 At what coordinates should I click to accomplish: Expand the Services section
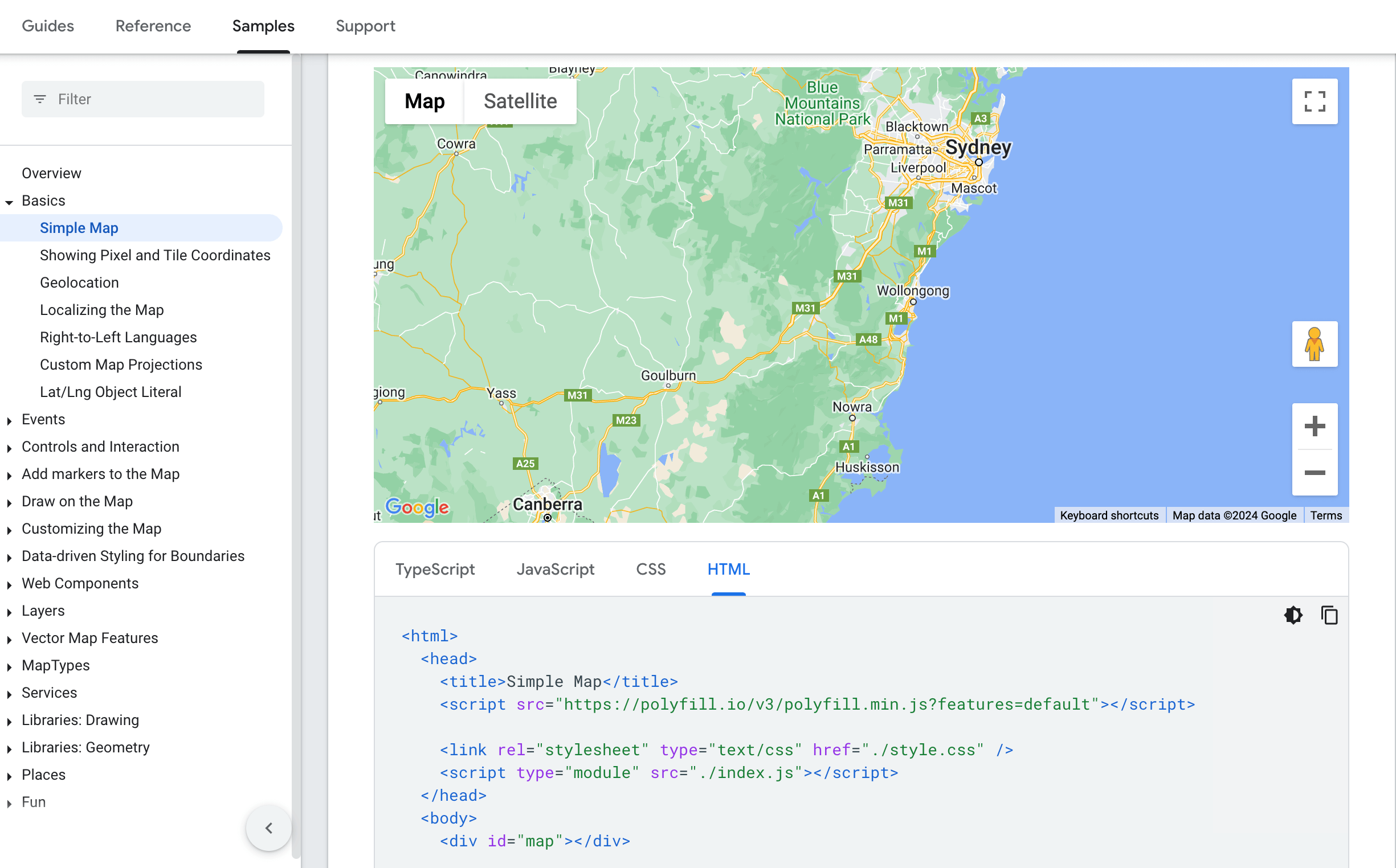[9, 695]
